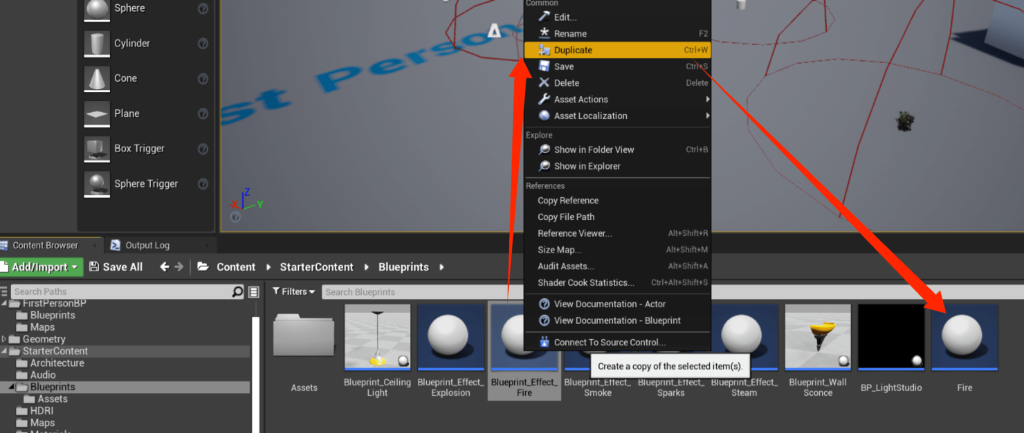Open dropdown arrow after Content breadcrumb

point(268,267)
